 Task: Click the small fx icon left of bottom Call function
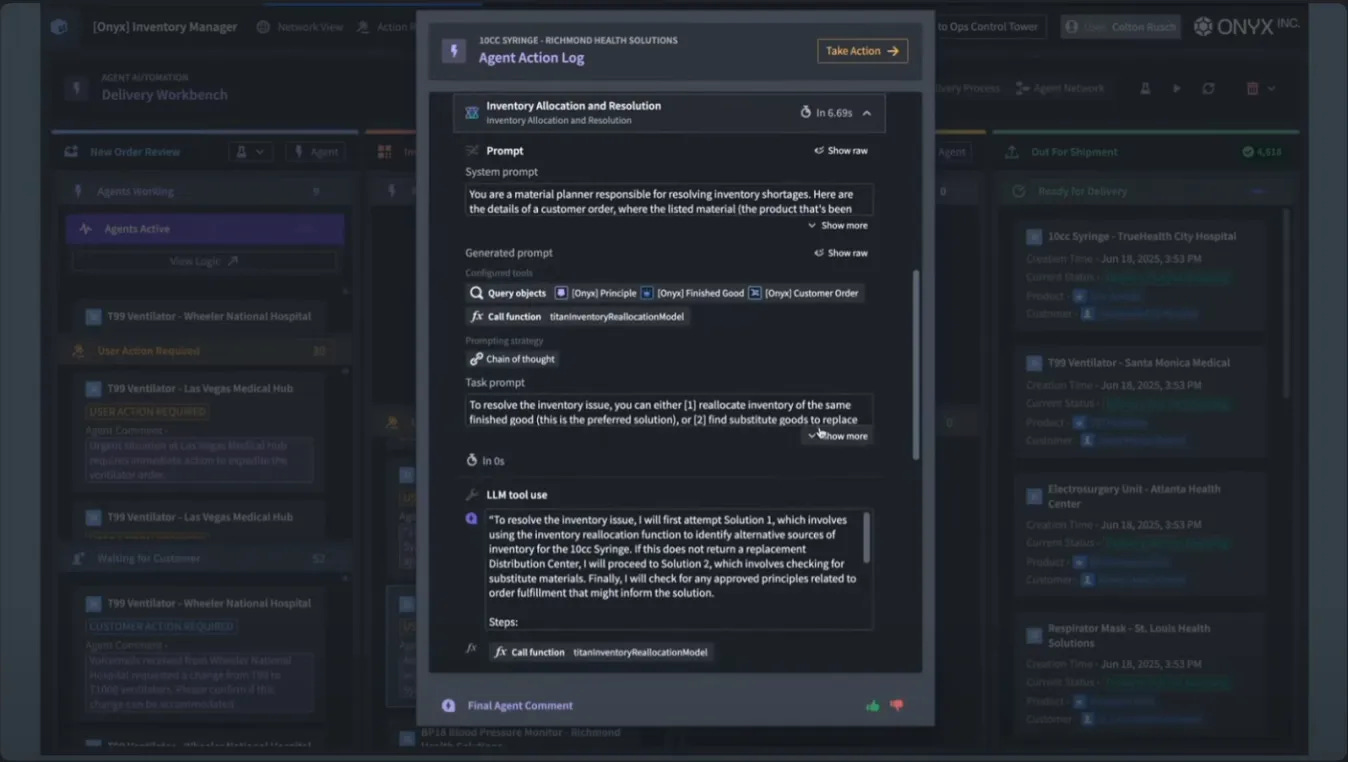(x=472, y=648)
